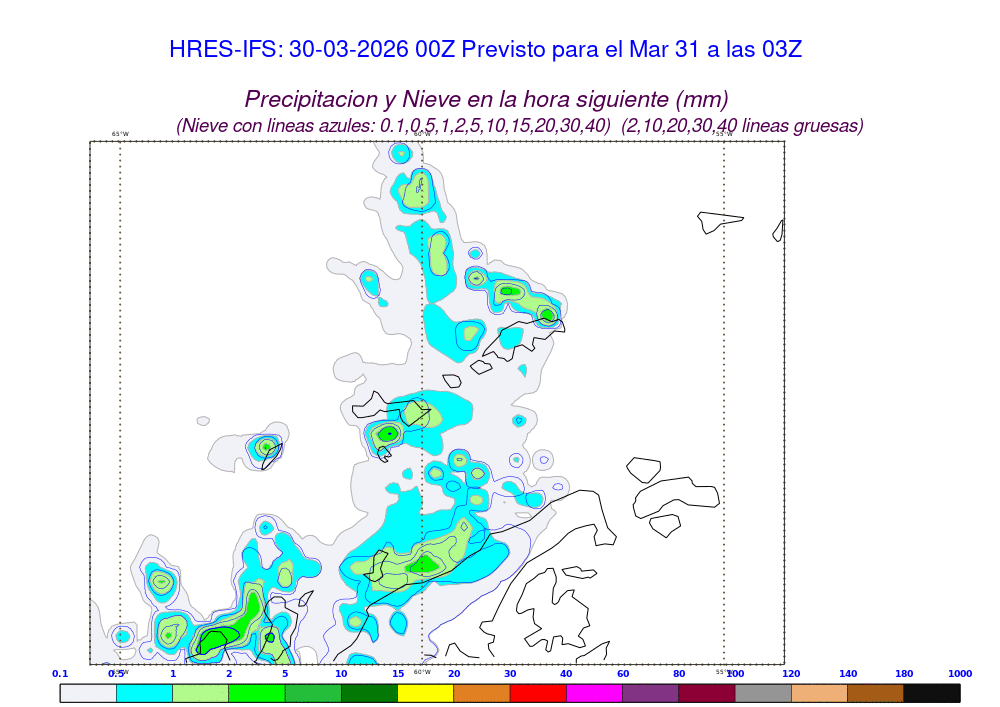Choose the orange 20–30 mm legend swatch

coord(482,693)
